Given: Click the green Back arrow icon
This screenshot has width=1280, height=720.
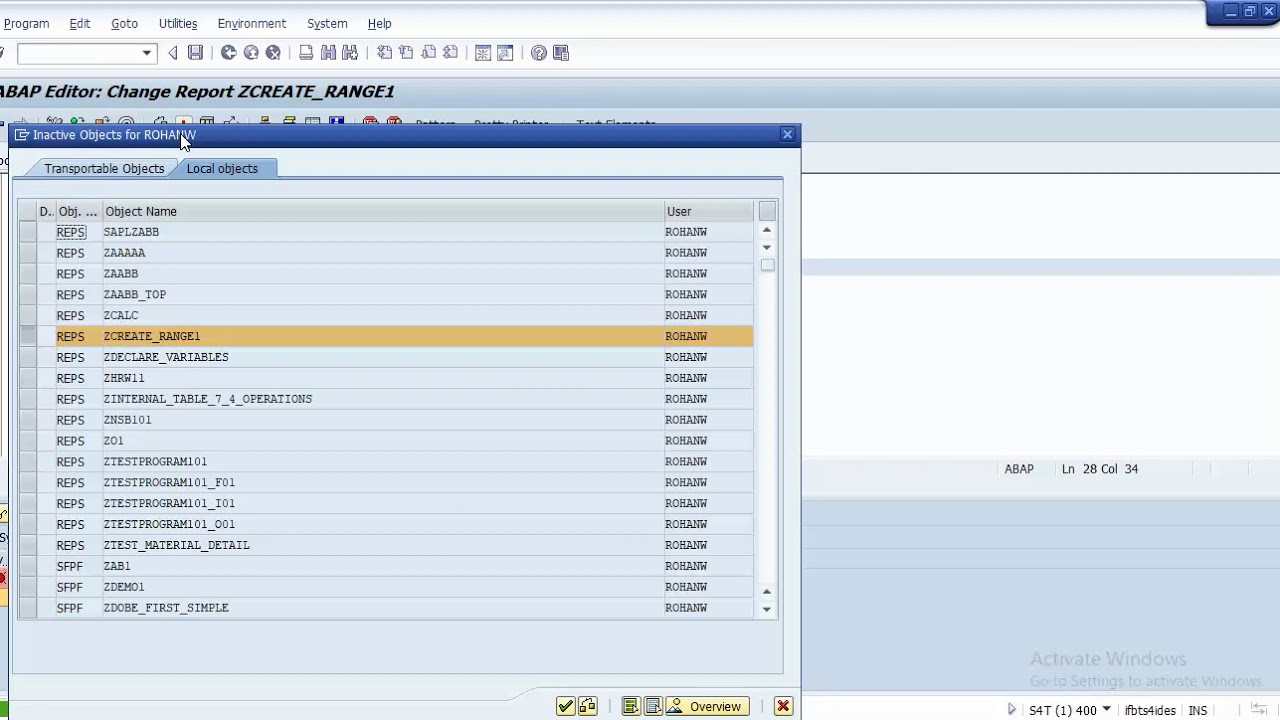Looking at the screenshot, I should 229,53.
